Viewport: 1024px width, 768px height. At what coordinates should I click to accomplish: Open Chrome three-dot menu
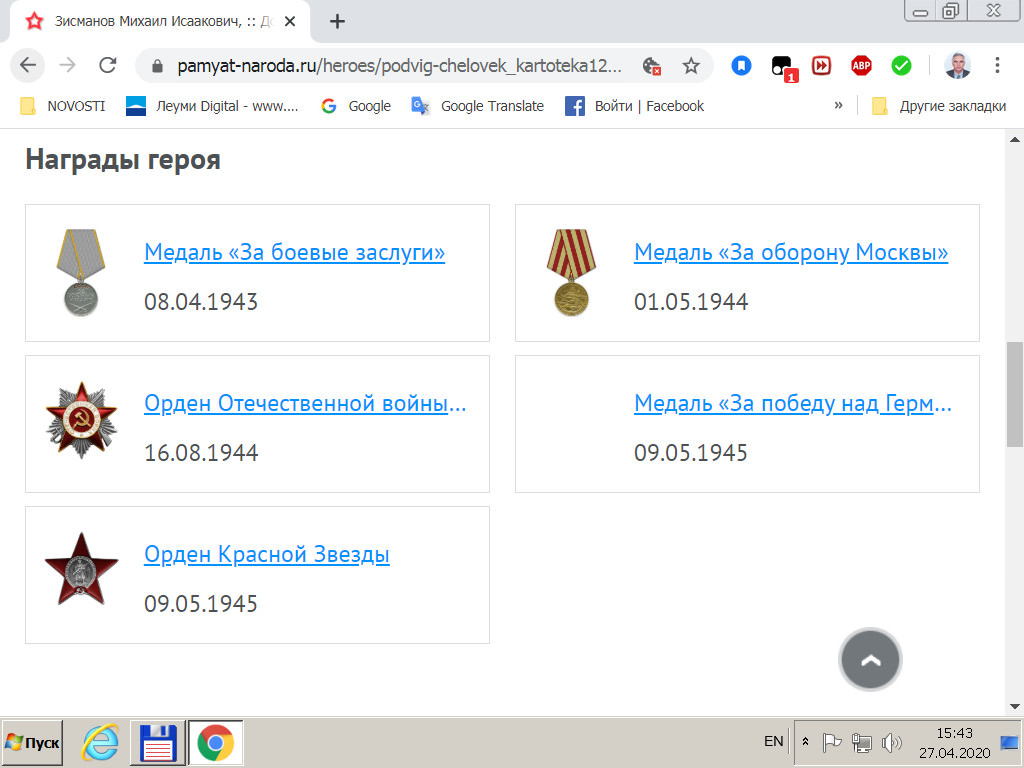pos(997,66)
